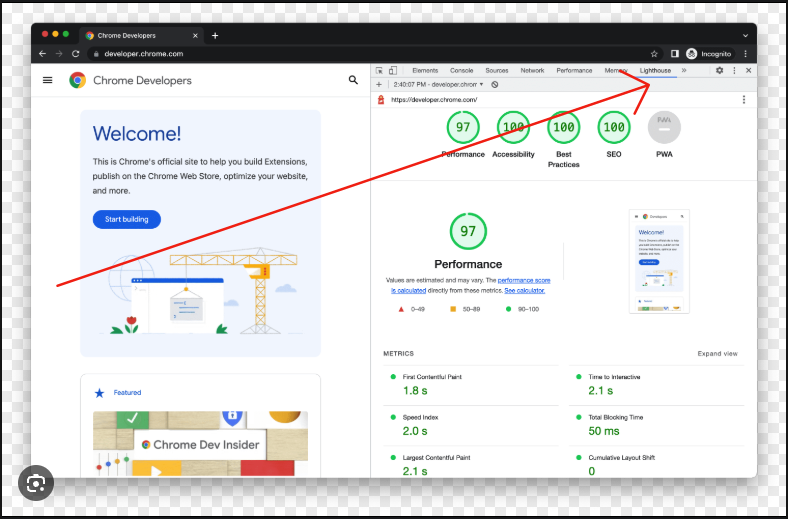The height and width of the screenshot is (519, 788).
Task: Switch to the Performance tab
Action: click(x=574, y=71)
